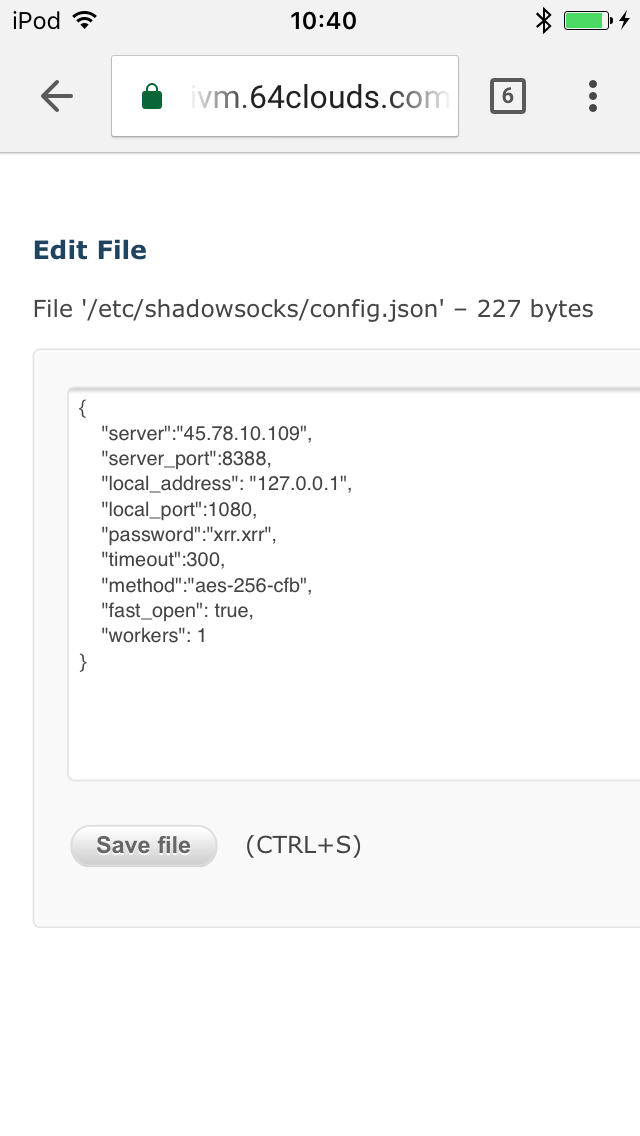Tap the Edit File heading
The height and width of the screenshot is (1136, 640).
pyautogui.click(x=90, y=250)
